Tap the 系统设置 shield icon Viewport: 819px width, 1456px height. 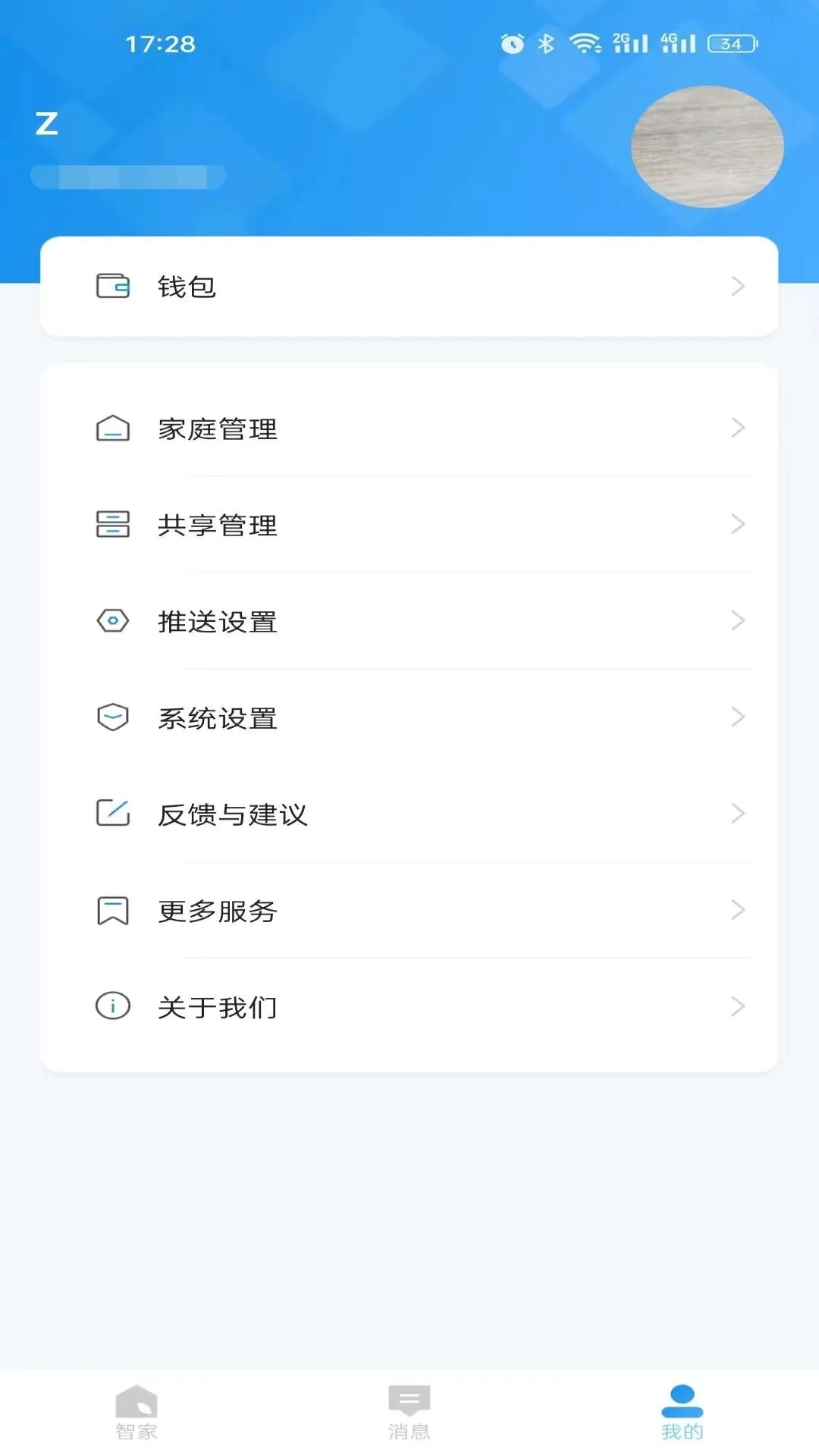(x=112, y=717)
